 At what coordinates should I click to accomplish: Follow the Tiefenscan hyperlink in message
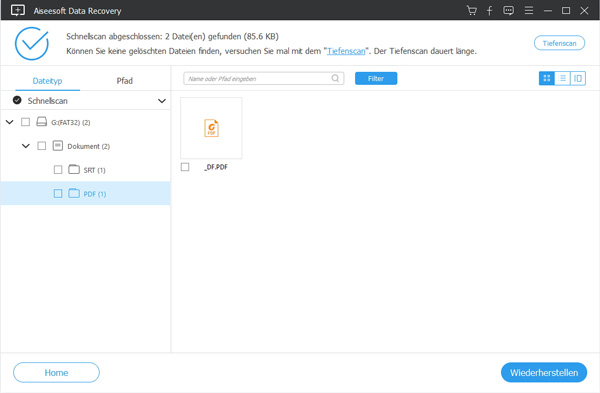coord(346,51)
